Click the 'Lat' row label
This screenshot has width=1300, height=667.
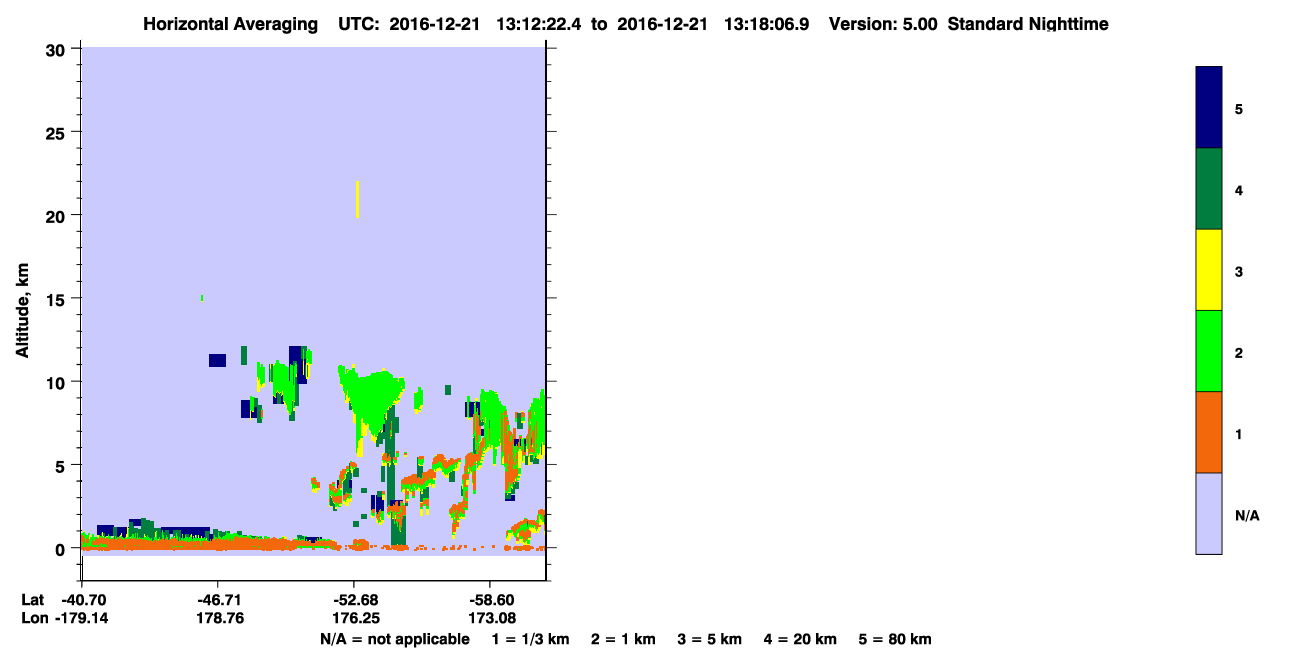pyautogui.click(x=32, y=600)
